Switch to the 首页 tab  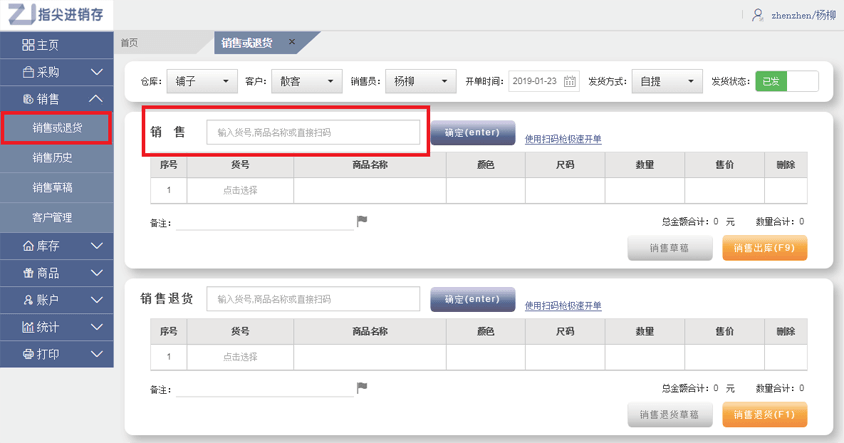tap(129, 43)
